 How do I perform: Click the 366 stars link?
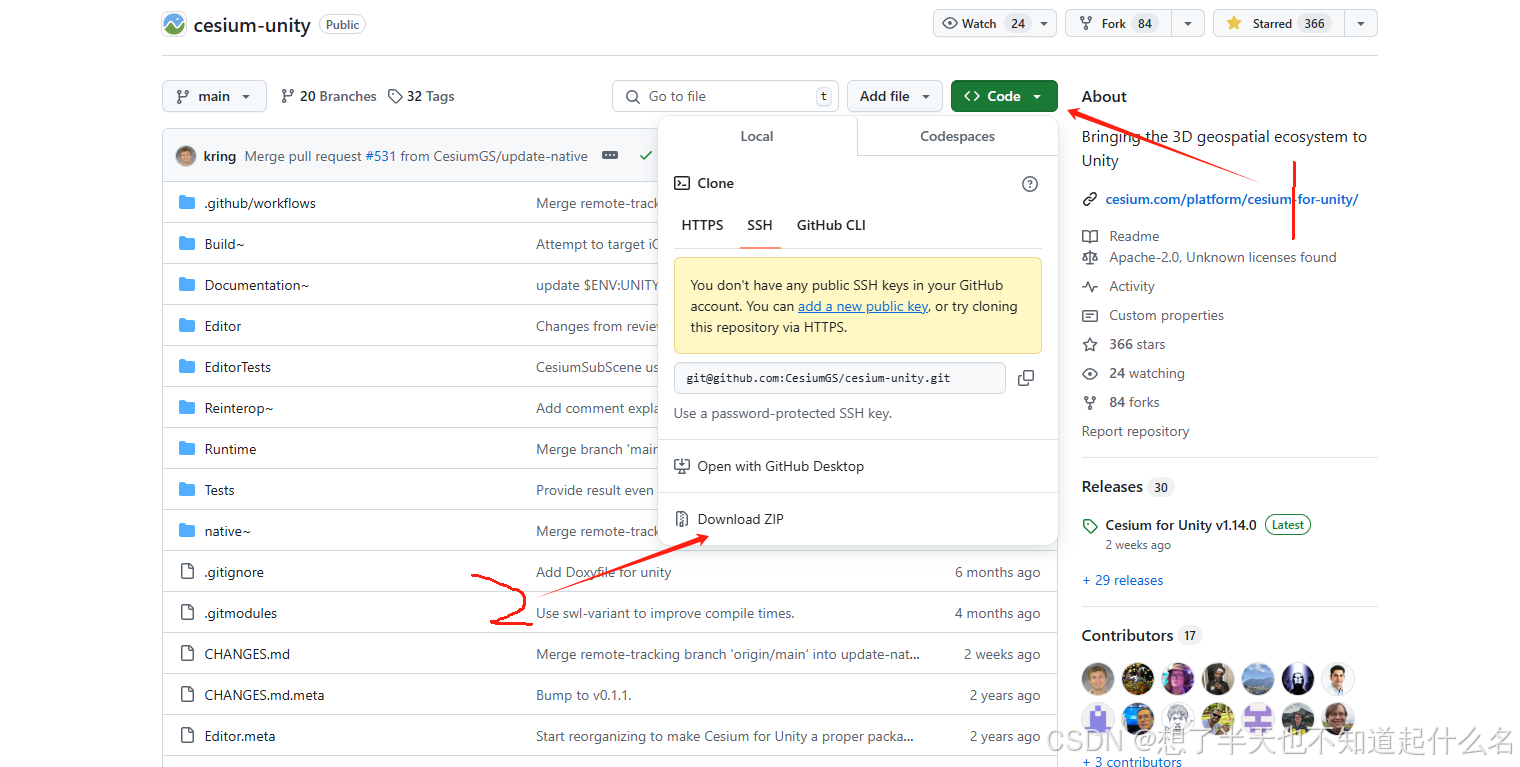(x=1137, y=344)
